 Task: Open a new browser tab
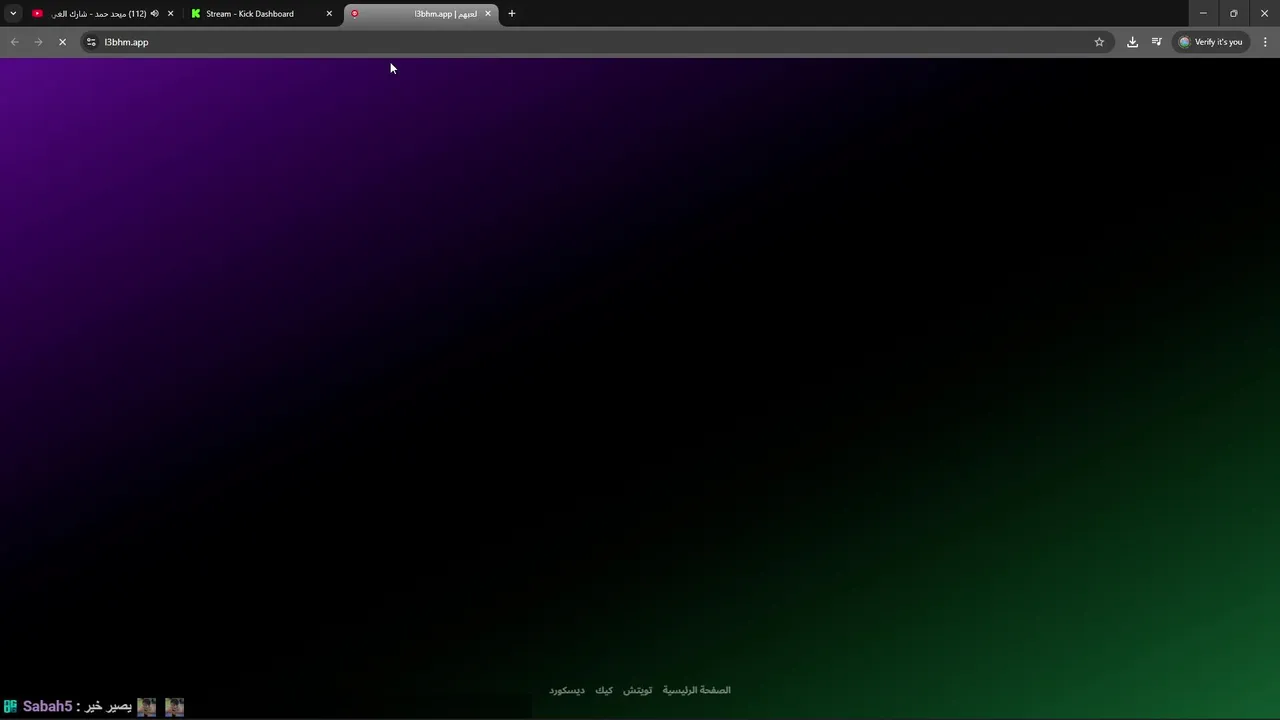click(512, 14)
